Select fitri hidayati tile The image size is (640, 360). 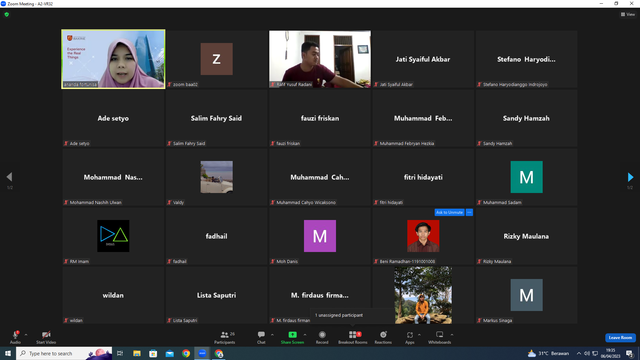tap(423, 177)
